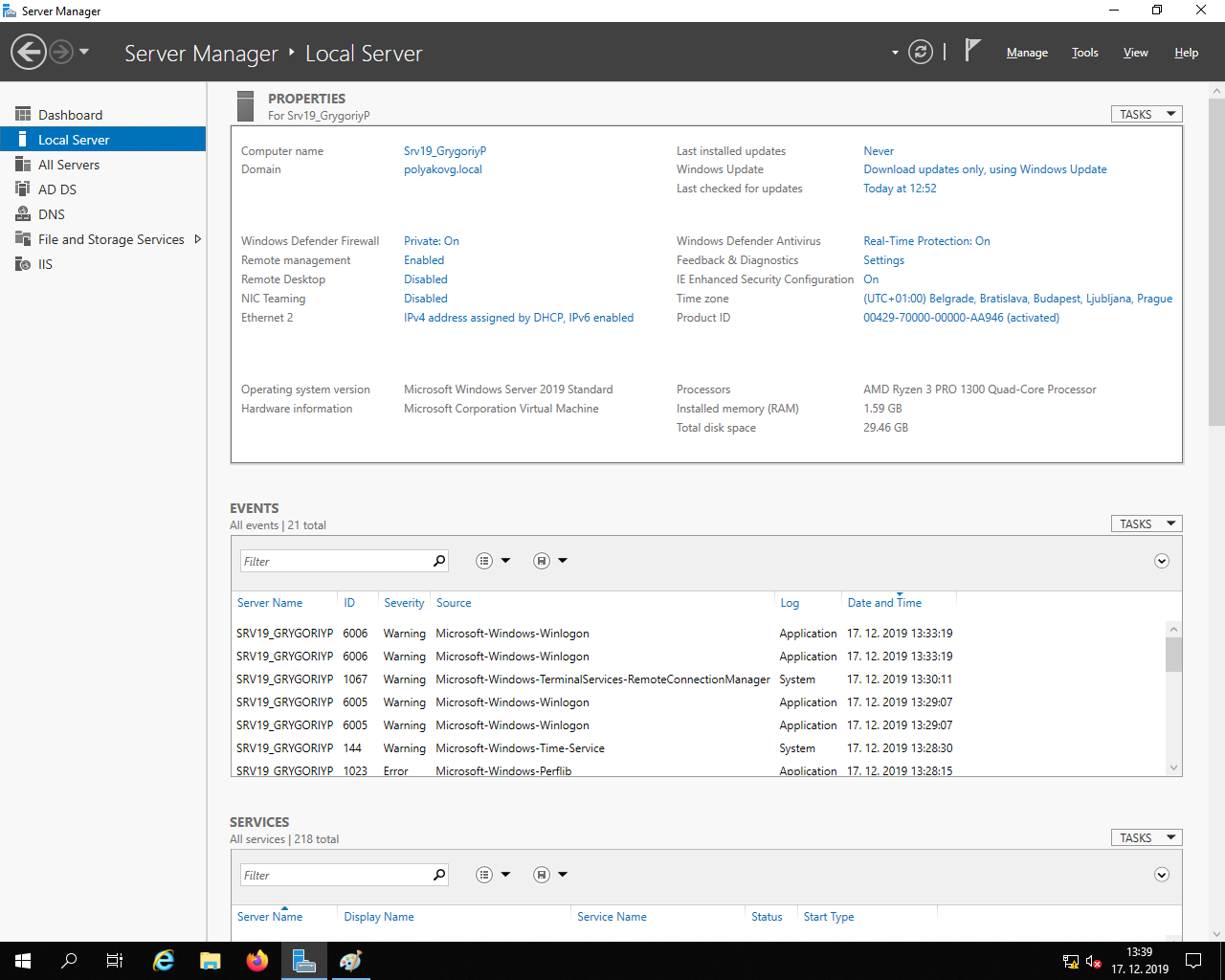Click the Product ID activated link
1225x980 pixels.
(961, 318)
